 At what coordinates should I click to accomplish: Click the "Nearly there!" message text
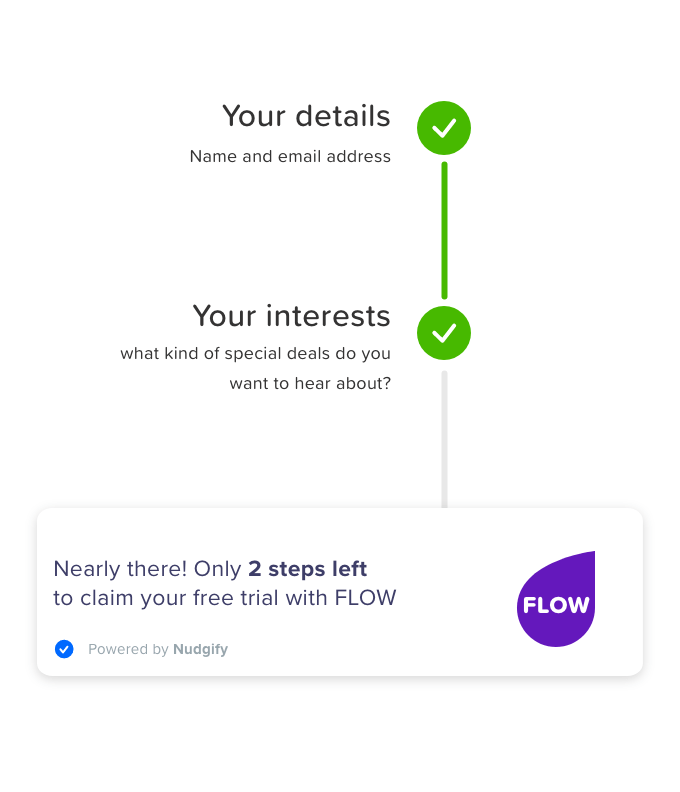pos(119,569)
